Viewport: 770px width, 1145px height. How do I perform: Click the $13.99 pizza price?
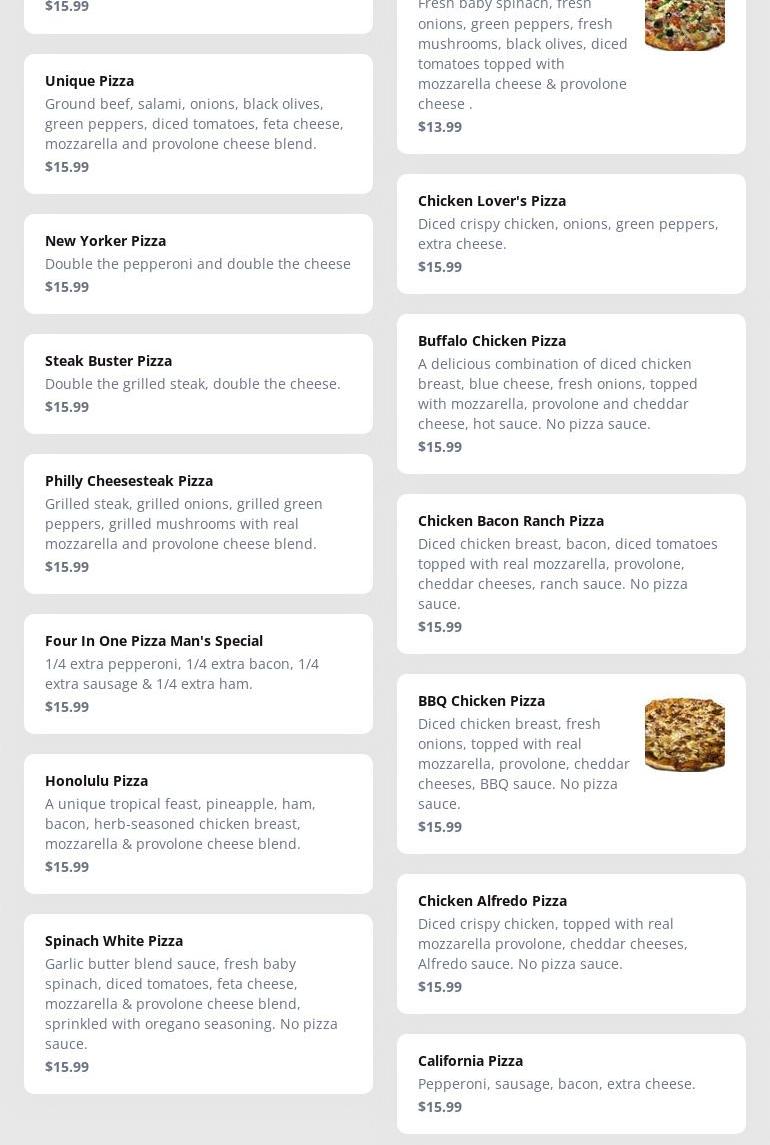pos(440,127)
